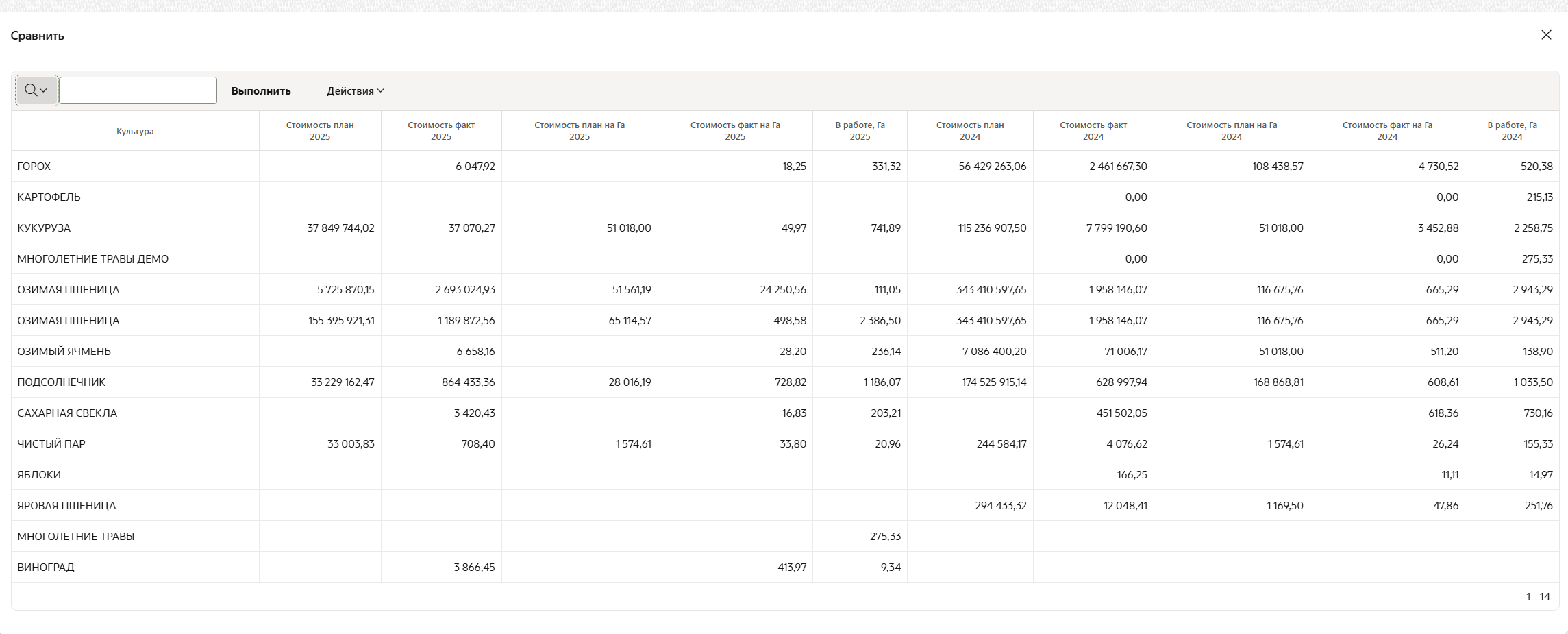Click the В работе, Га 2024 header

pos(1512,131)
